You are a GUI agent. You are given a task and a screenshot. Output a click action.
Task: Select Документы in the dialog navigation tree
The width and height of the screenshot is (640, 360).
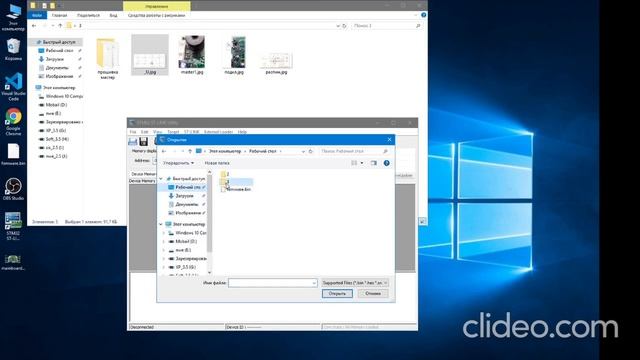[x=187, y=204]
